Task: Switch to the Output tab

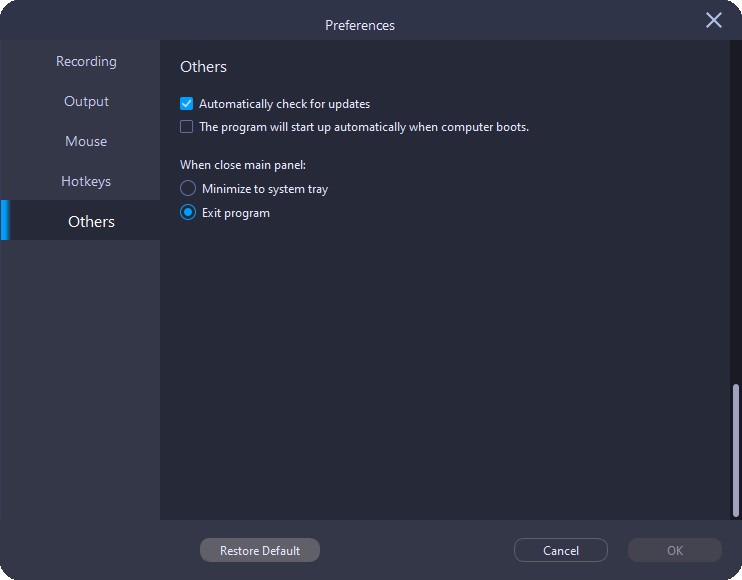Action: click(86, 101)
